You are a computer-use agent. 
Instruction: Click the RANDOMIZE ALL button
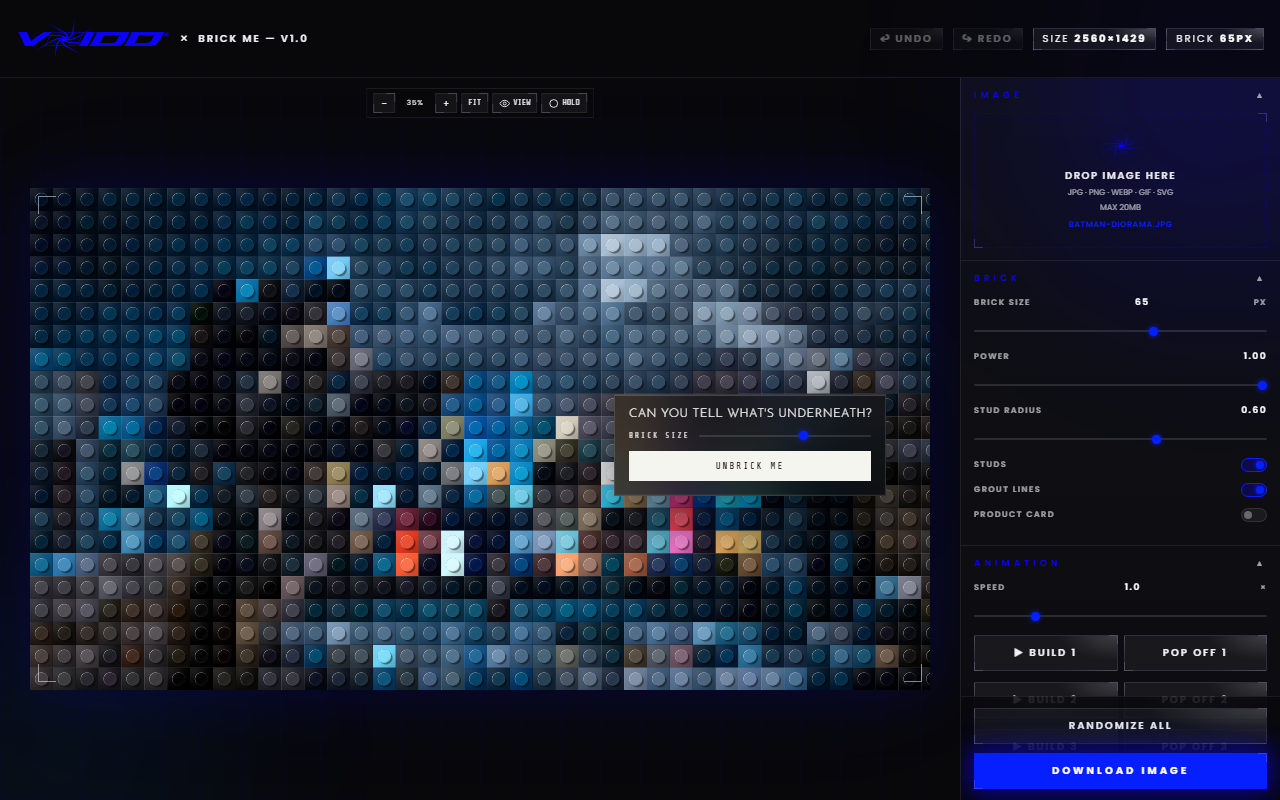point(1120,726)
